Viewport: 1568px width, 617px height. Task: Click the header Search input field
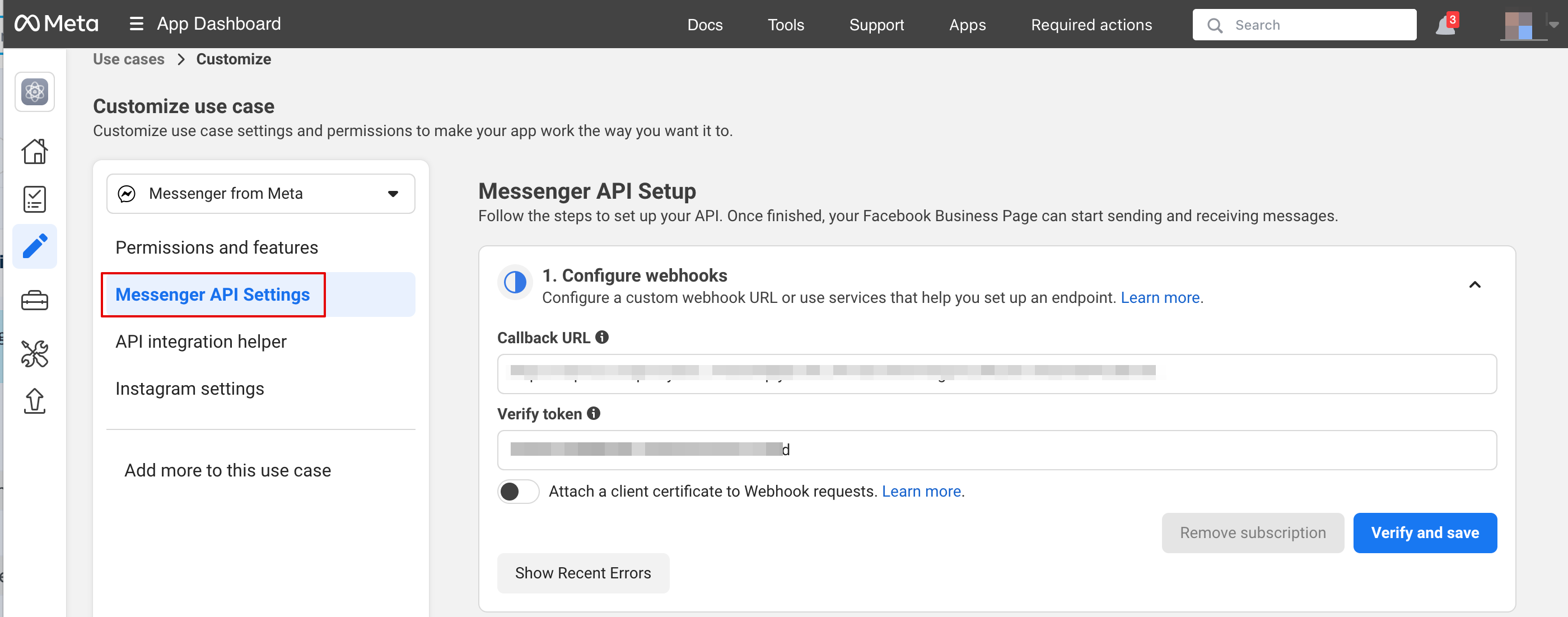click(x=1315, y=25)
